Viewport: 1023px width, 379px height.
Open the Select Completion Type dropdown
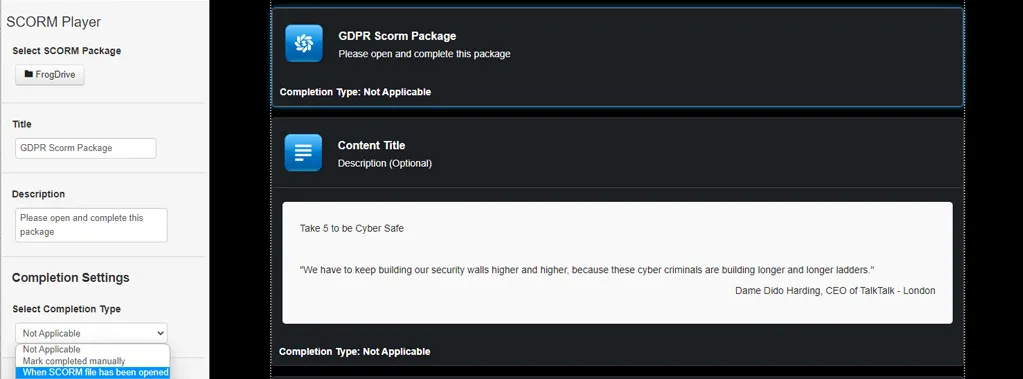point(91,333)
